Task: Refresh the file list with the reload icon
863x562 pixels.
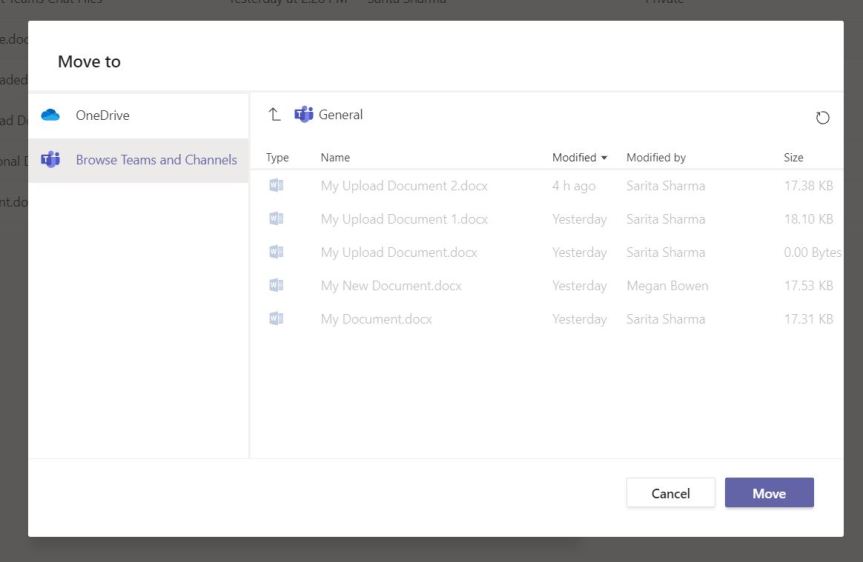Action: click(x=822, y=118)
